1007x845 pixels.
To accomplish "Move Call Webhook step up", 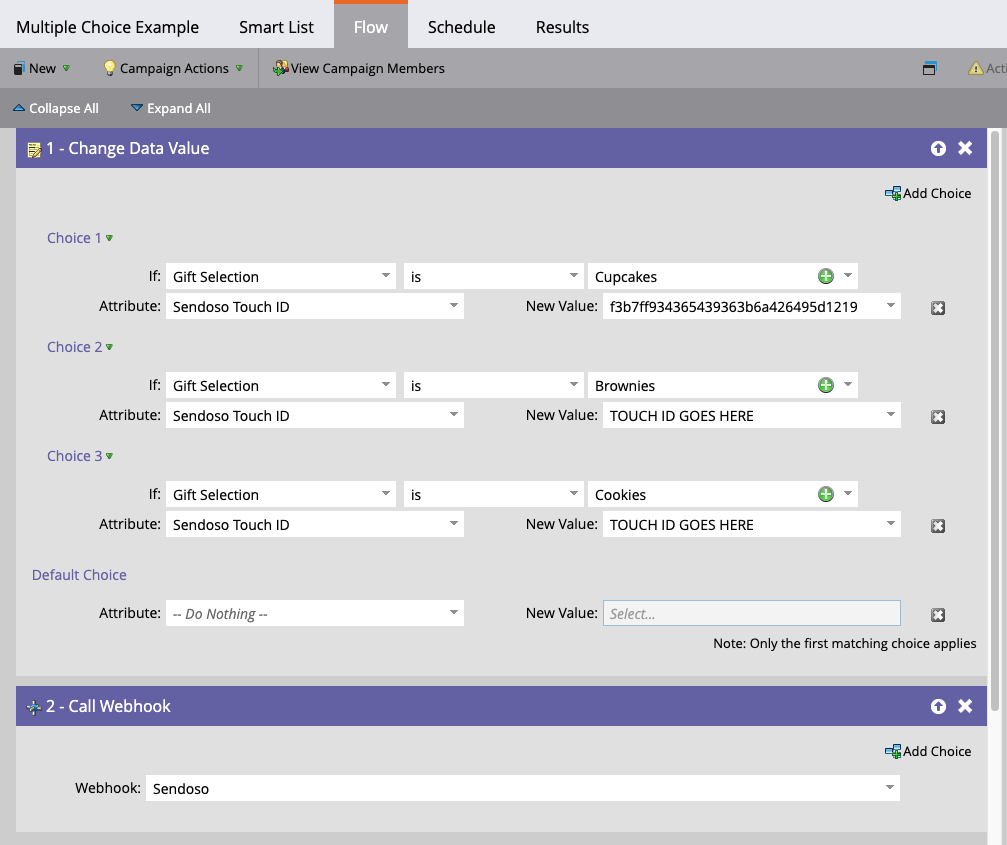I will (x=938, y=706).
